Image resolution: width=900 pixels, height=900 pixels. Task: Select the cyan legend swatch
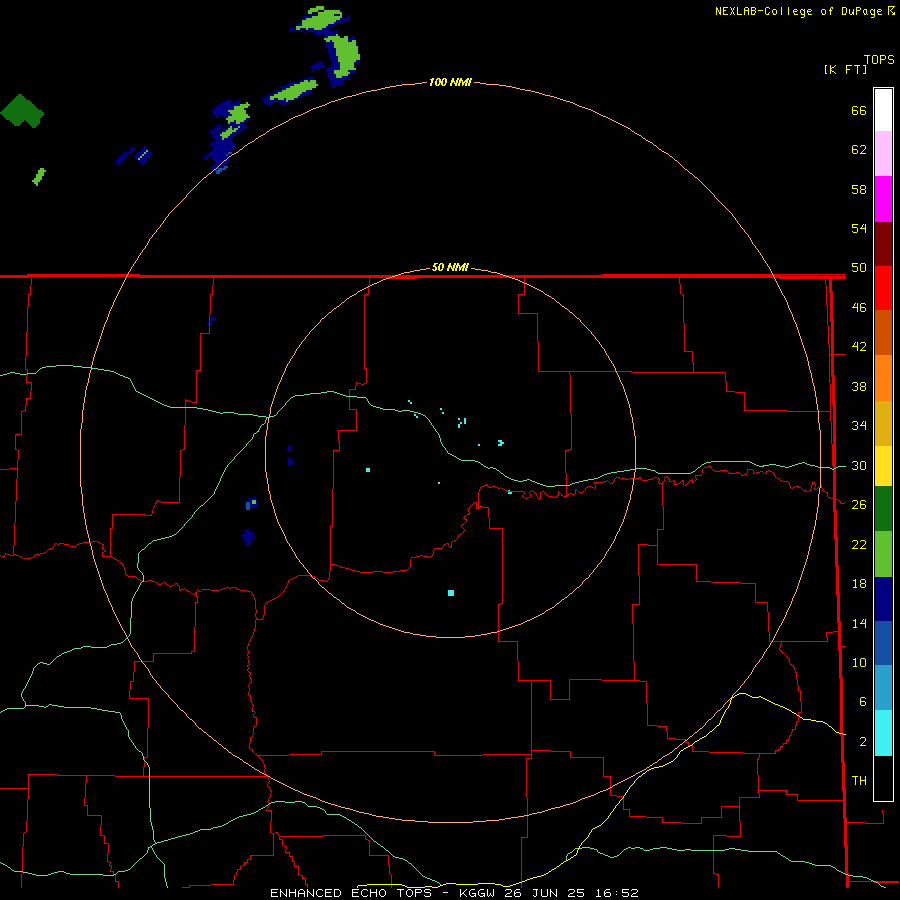pos(883,733)
